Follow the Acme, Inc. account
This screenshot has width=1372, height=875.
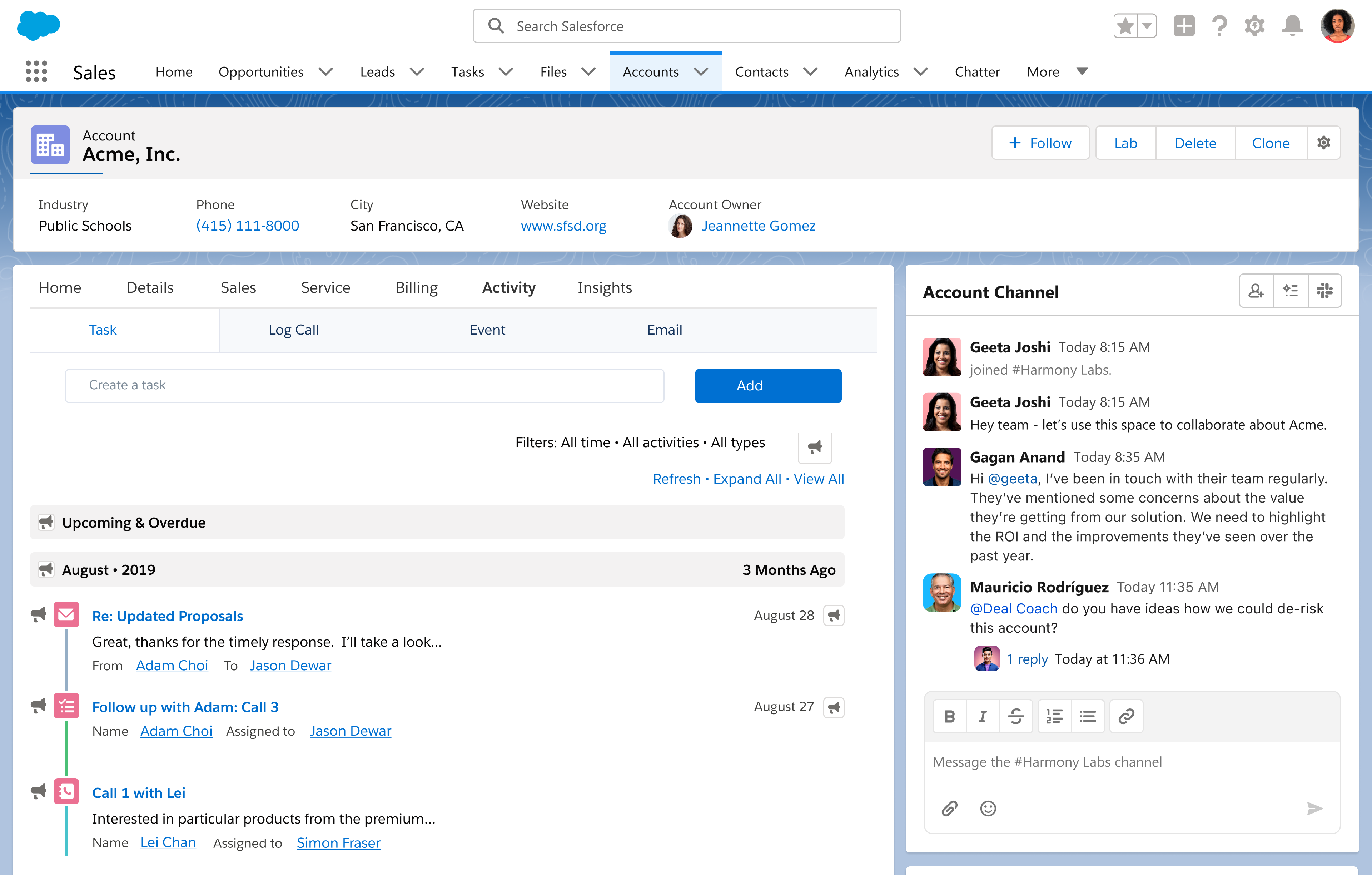click(1040, 143)
